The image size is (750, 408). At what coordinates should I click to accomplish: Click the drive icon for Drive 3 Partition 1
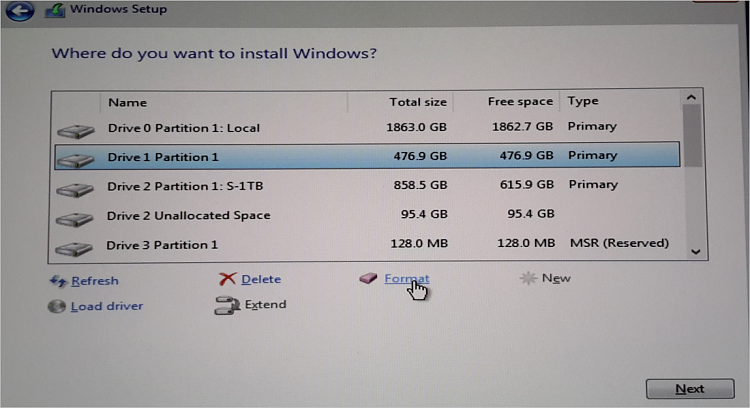click(73, 249)
